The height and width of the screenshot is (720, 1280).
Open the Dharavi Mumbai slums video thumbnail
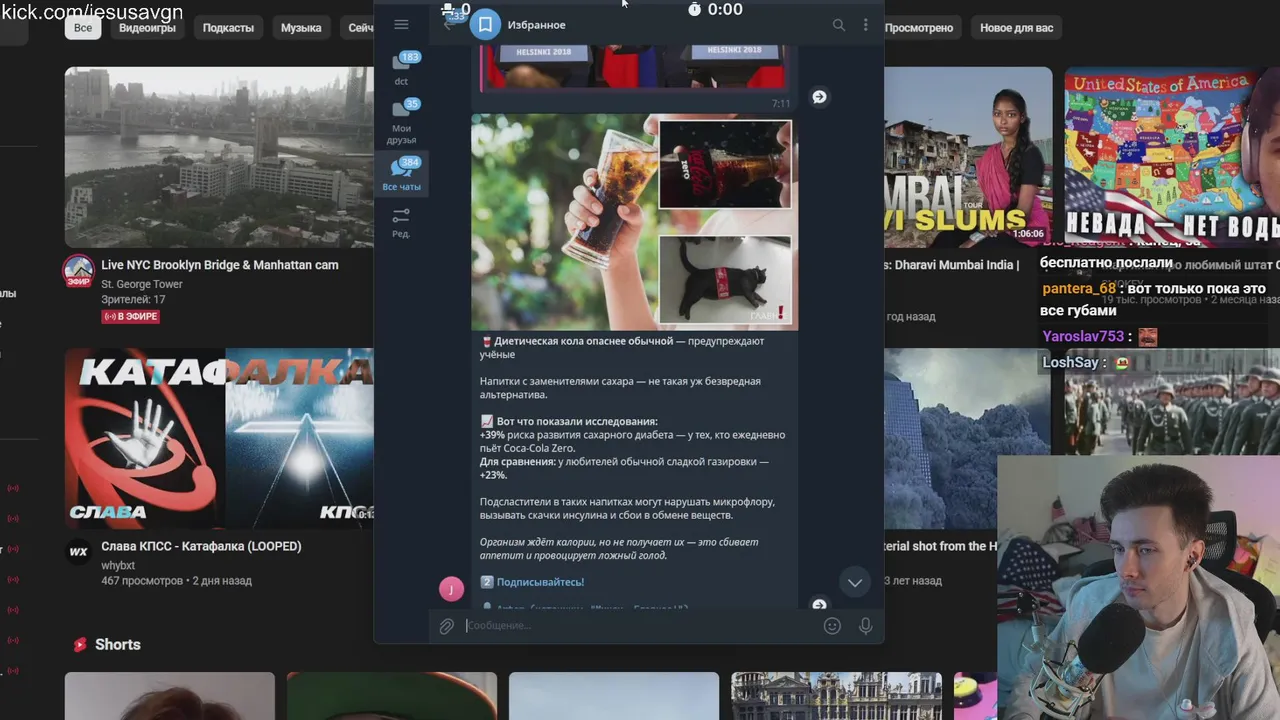click(x=968, y=157)
